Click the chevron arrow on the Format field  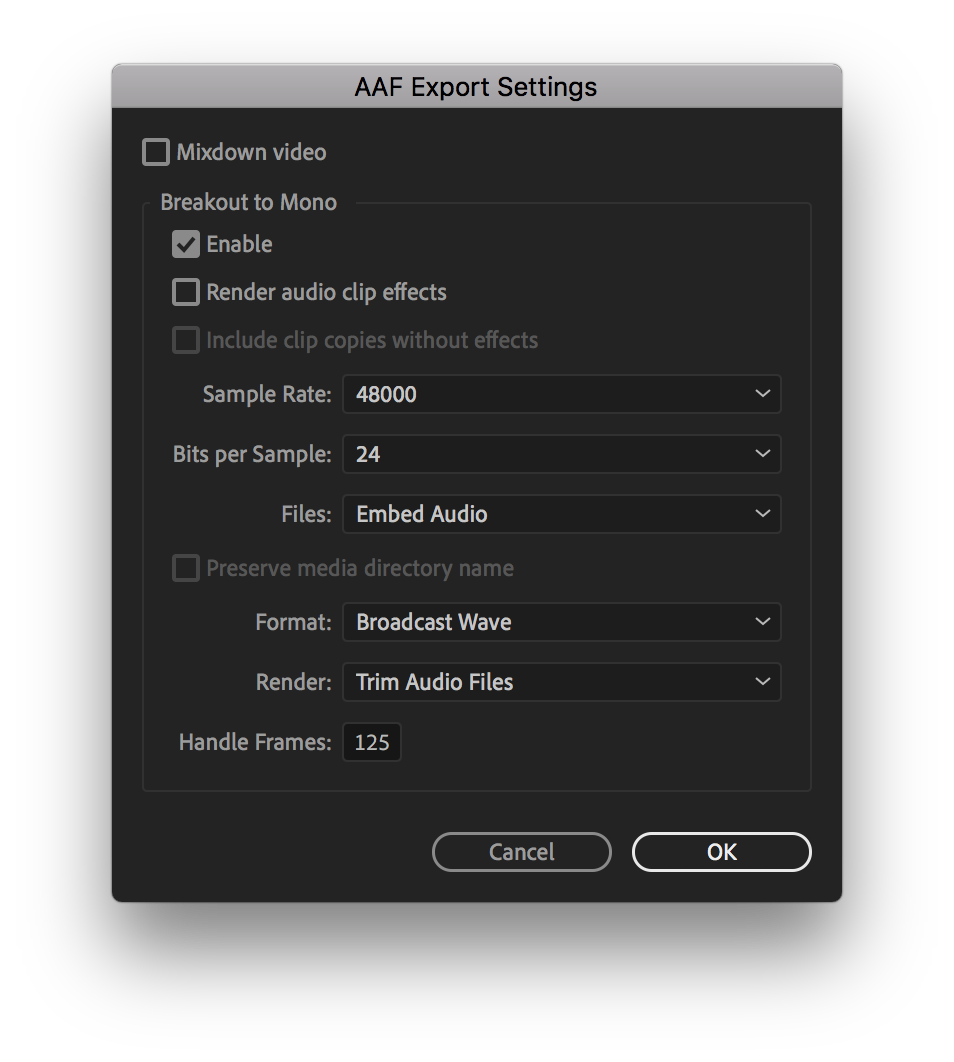pyautogui.click(x=762, y=621)
